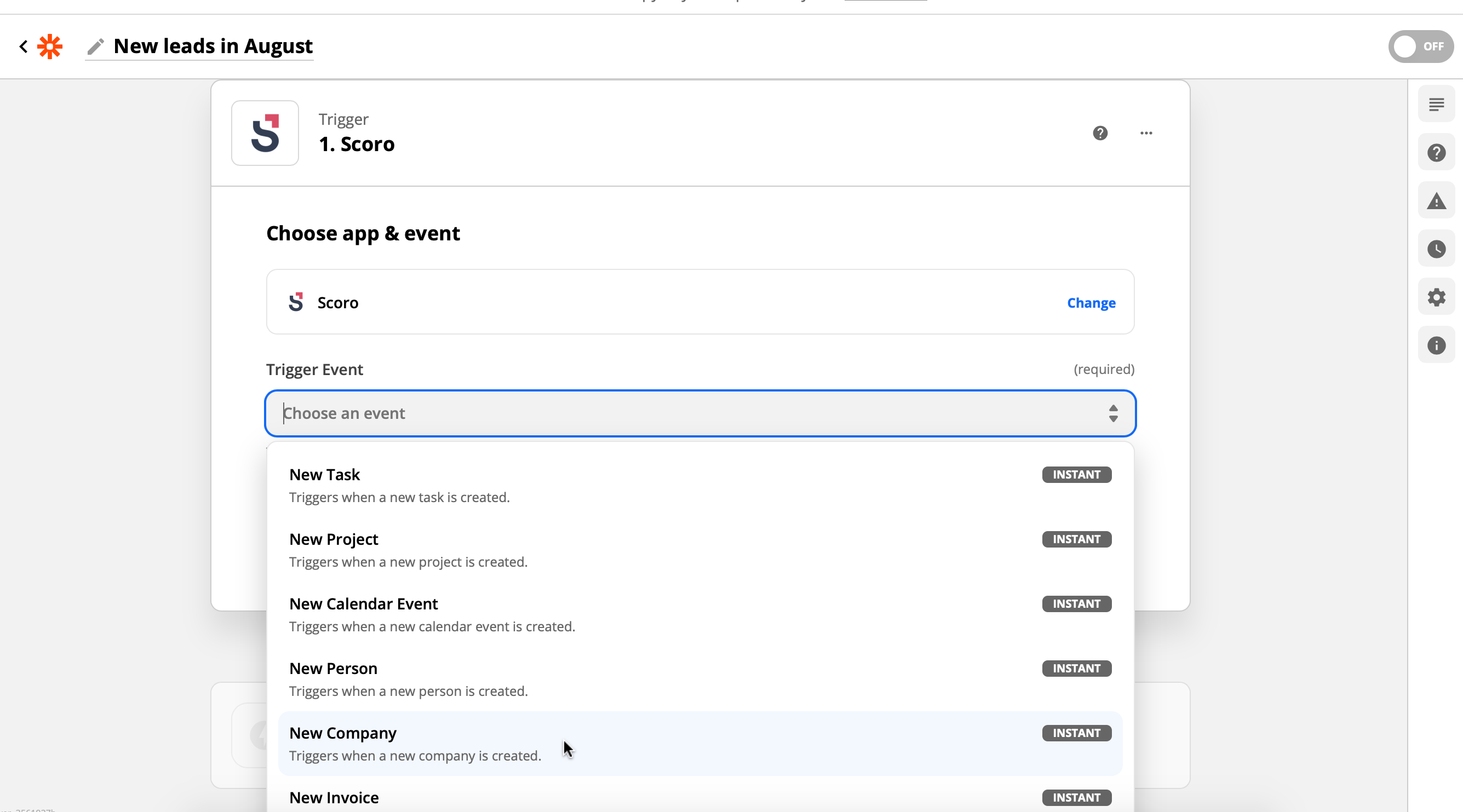Toggle the Zap ON/OFF switch
The image size is (1463, 812).
(x=1420, y=47)
